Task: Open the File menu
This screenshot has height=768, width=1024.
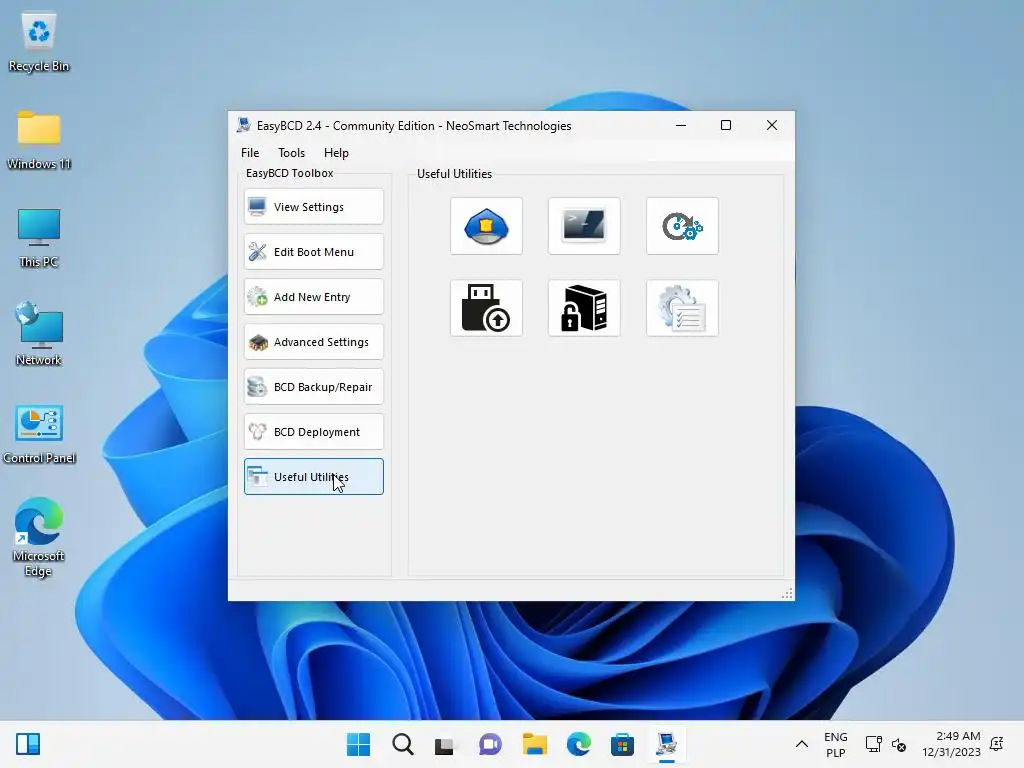Action: tap(250, 153)
